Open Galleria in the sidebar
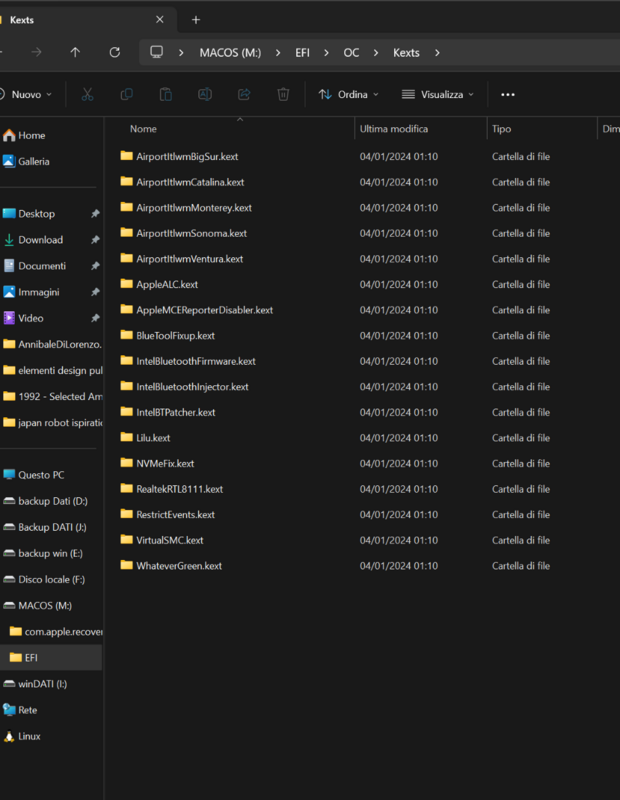 tap(26, 161)
